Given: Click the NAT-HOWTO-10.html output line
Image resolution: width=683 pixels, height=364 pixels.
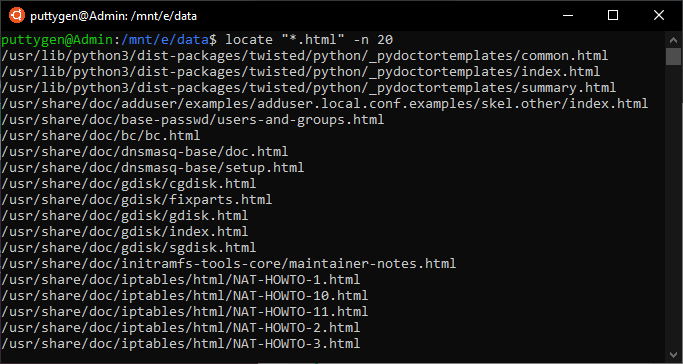Looking at the screenshot, I should (x=184, y=296).
